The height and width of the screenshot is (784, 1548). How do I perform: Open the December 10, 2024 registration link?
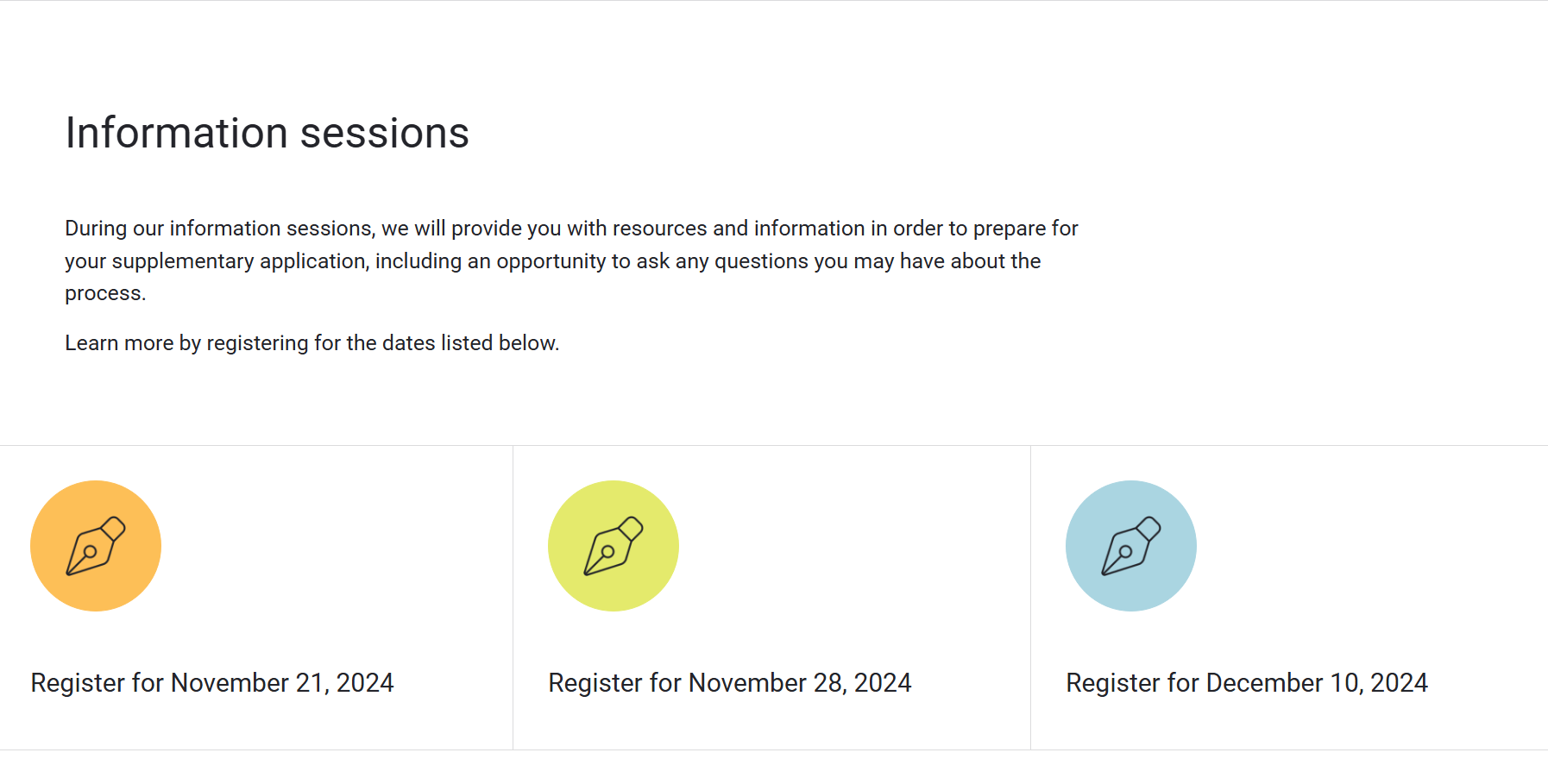[x=1246, y=682]
